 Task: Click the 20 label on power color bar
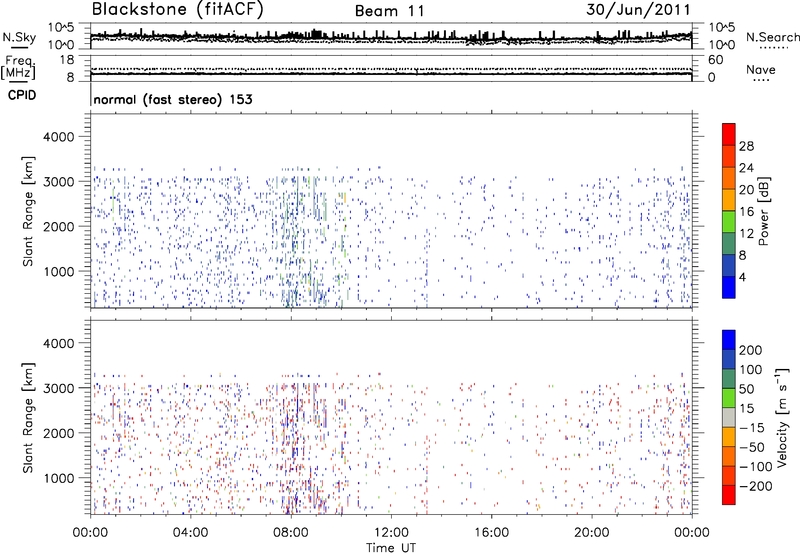point(746,190)
